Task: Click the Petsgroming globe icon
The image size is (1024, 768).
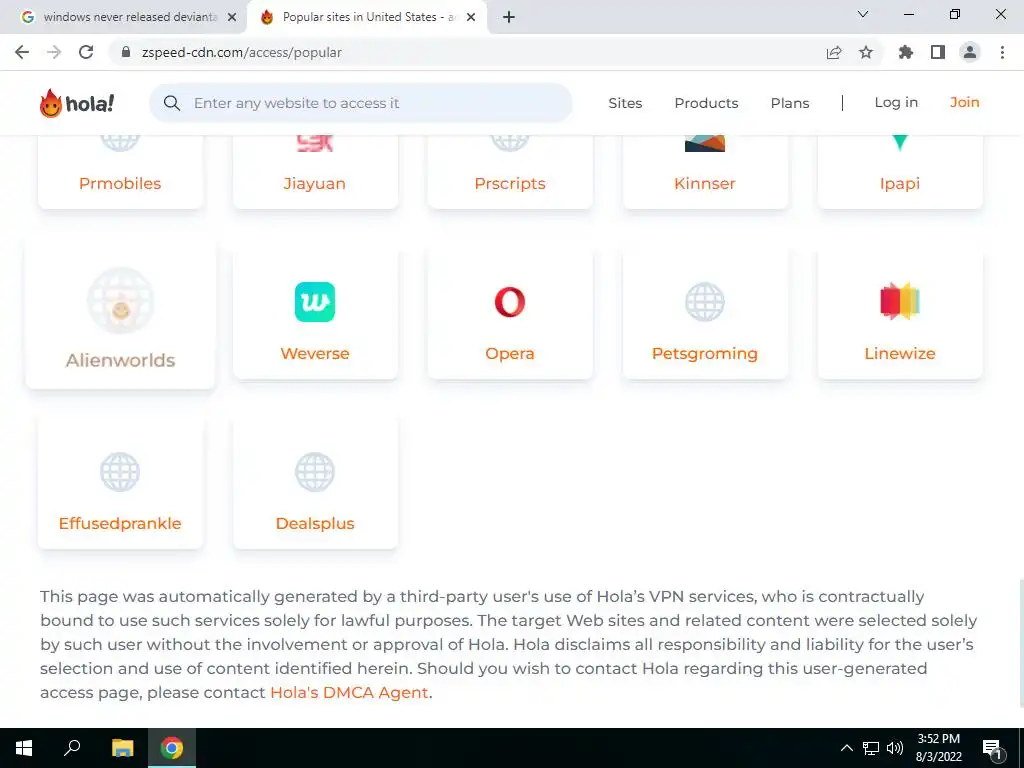Action: (x=705, y=302)
